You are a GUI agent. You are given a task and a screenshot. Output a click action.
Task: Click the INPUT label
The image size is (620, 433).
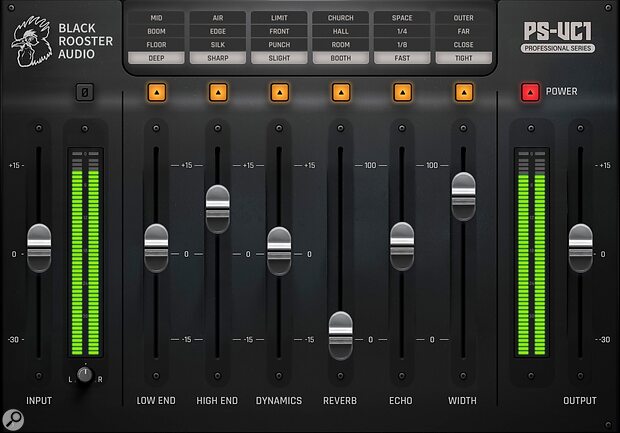[x=39, y=401]
